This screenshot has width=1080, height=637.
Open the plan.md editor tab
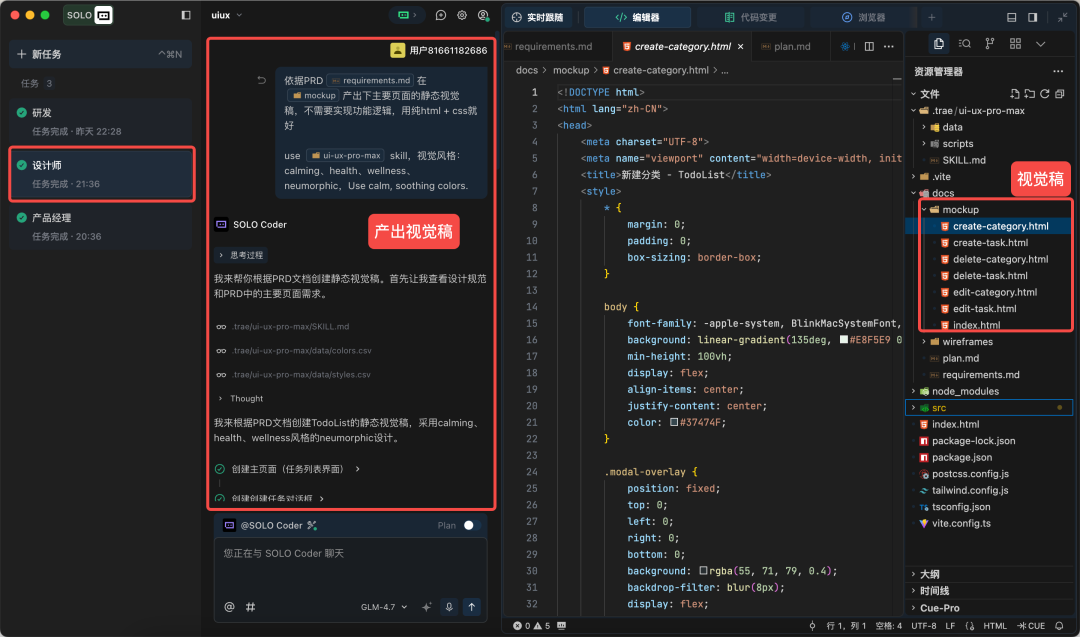point(791,47)
